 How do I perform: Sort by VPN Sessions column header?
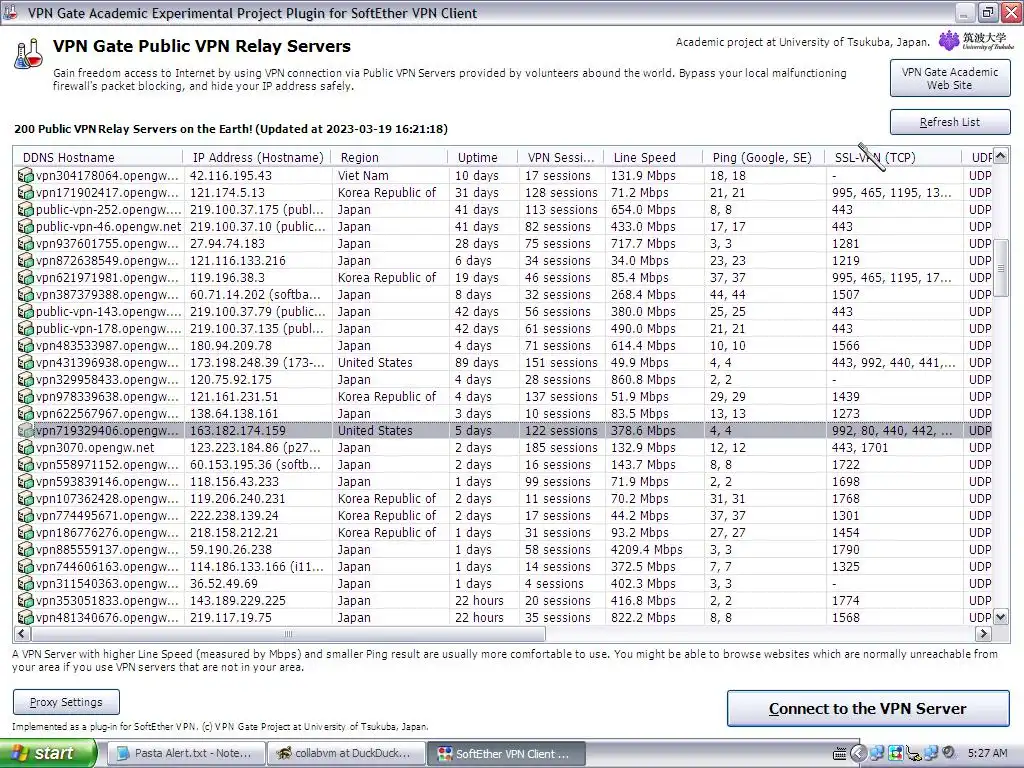coord(561,157)
